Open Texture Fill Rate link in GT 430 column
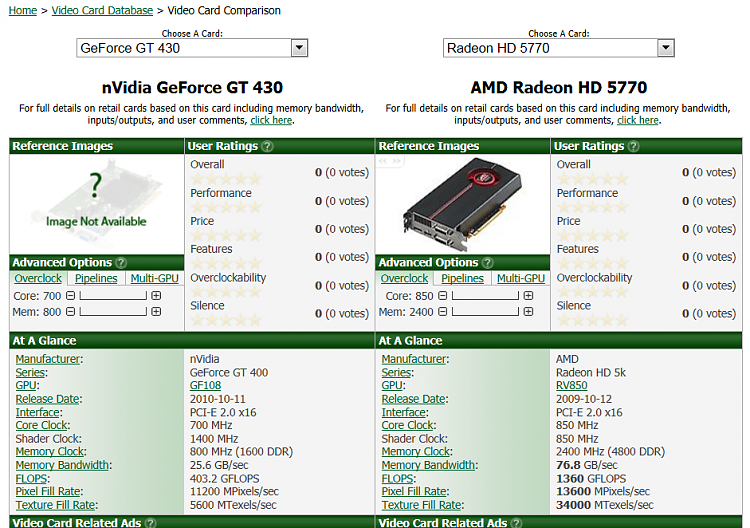750x528 pixels. pos(55,505)
